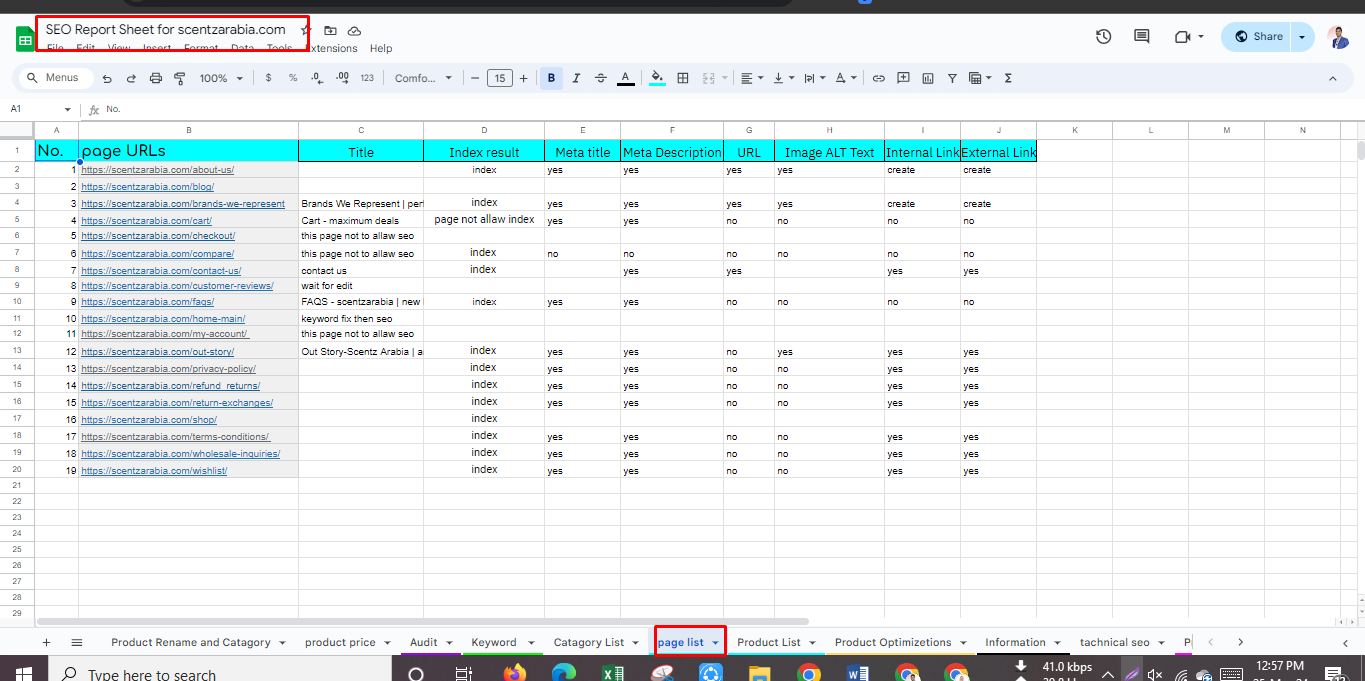Decrease font size with minus button
1365x681 pixels.
pos(475,78)
